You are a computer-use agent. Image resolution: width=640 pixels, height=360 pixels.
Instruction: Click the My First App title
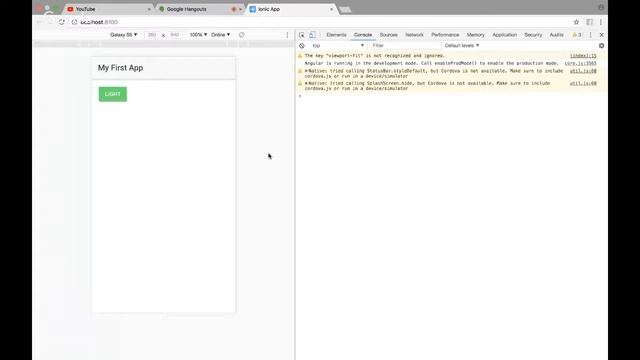tap(120, 68)
